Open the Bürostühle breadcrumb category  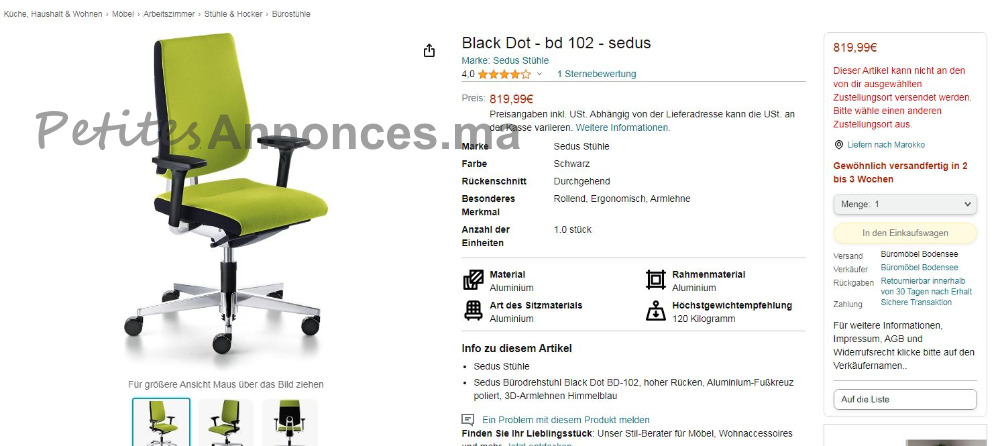(291, 14)
